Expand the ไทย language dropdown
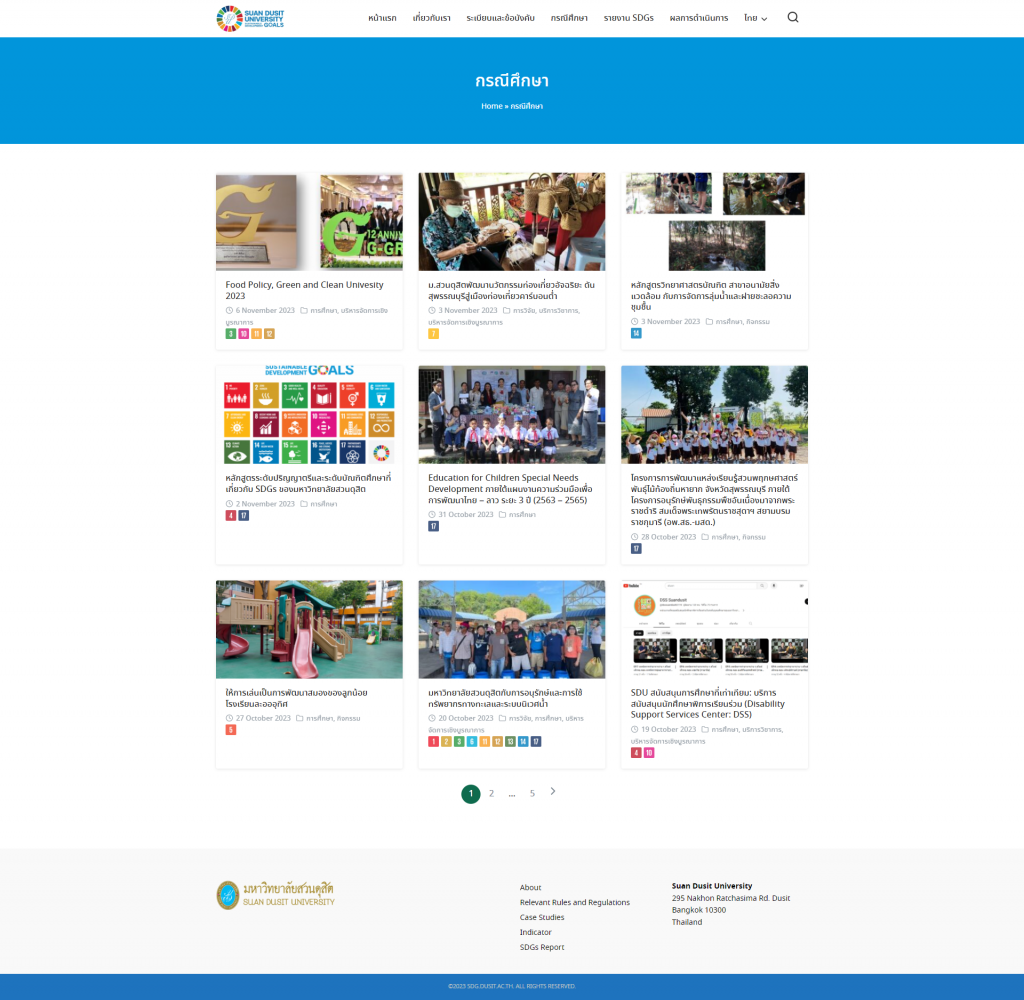Image resolution: width=1024 pixels, height=1000 pixels. pos(755,18)
